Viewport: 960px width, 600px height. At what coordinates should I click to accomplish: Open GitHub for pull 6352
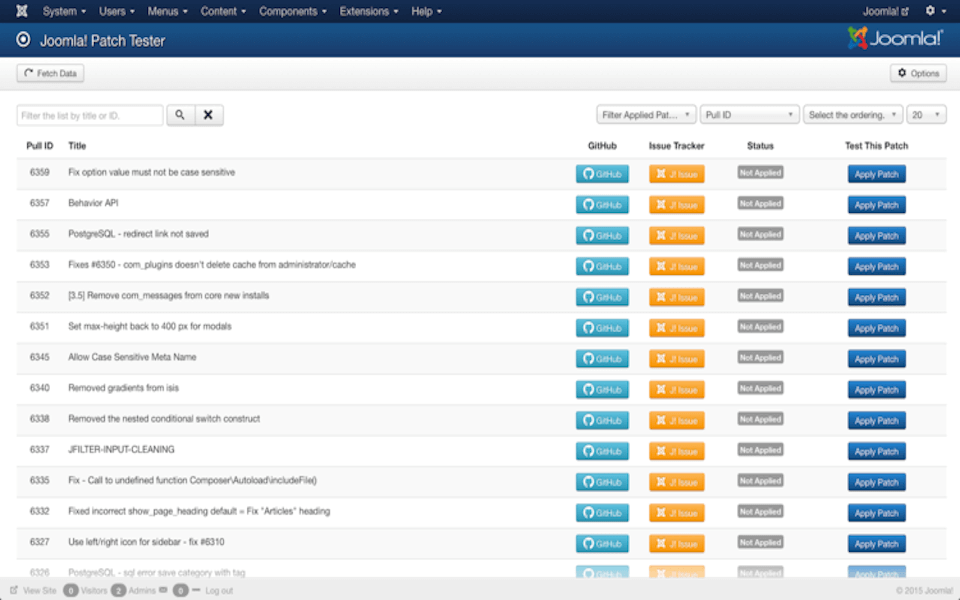pyautogui.click(x=602, y=297)
